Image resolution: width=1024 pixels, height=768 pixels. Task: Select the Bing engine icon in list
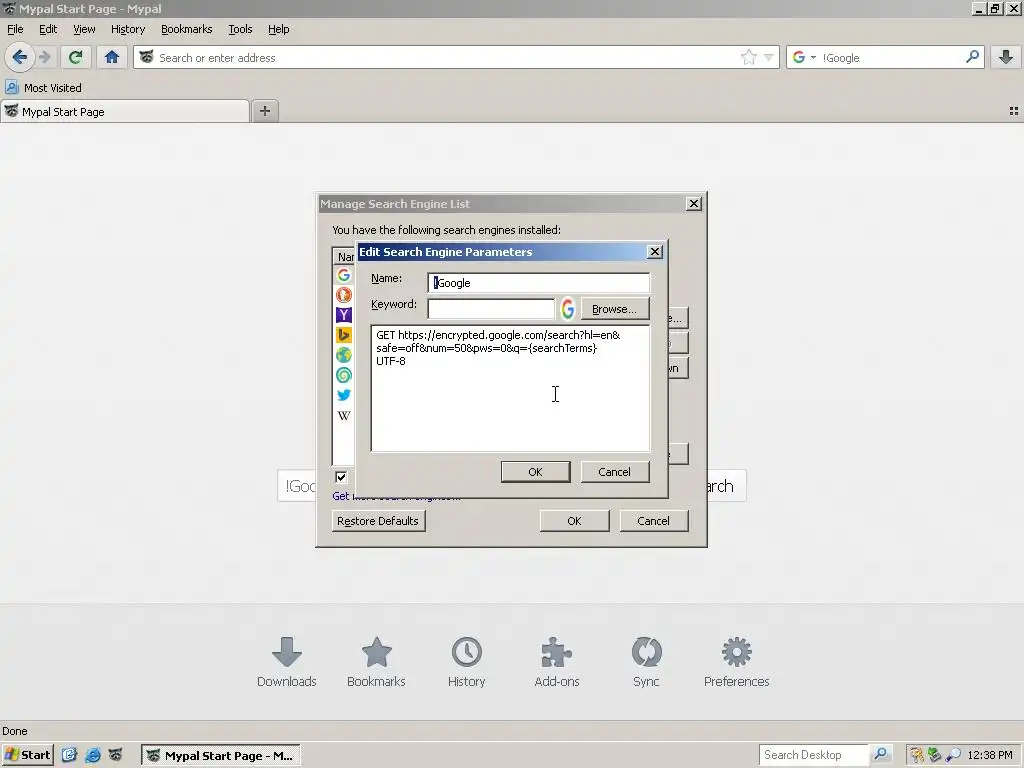[344, 335]
